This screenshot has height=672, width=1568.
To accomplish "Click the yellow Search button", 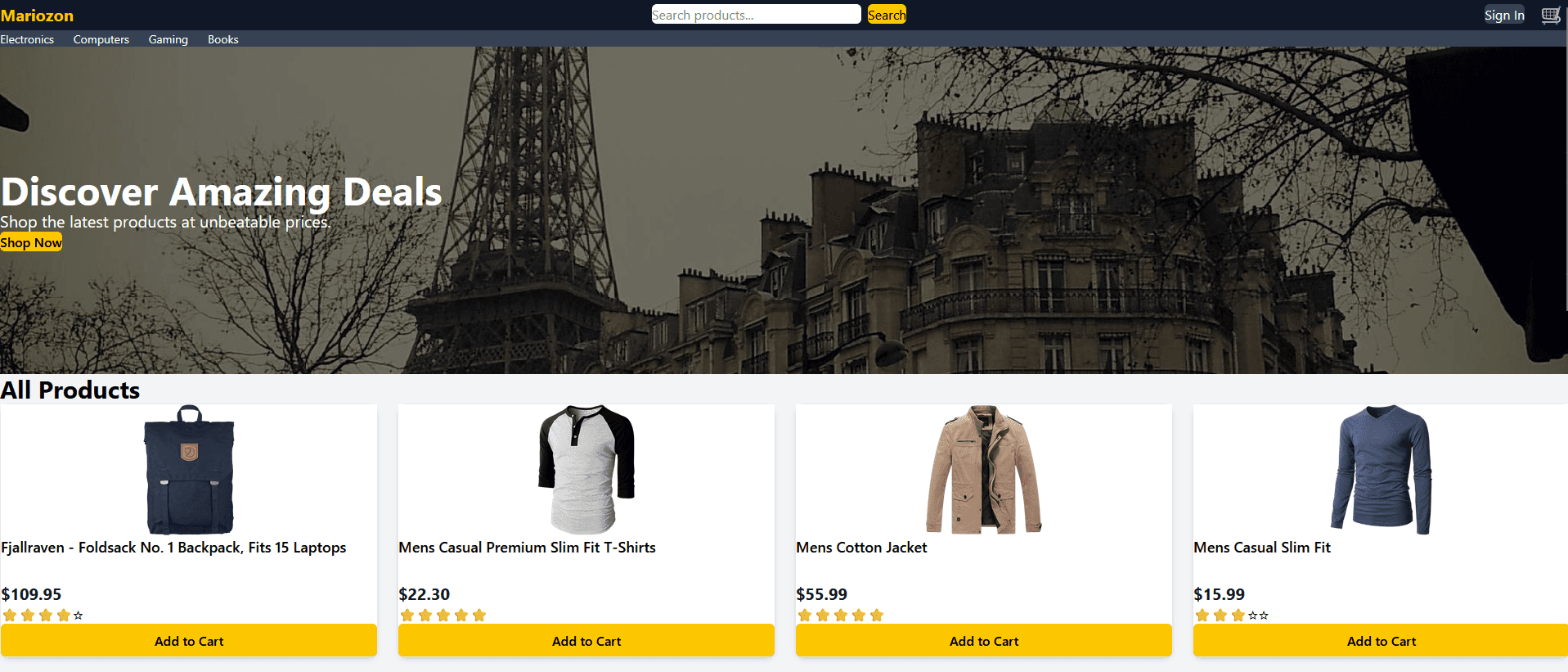I will [x=887, y=15].
